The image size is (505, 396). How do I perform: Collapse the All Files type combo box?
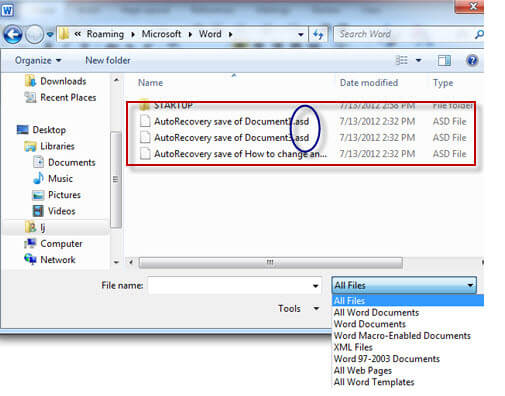[404, 285]
